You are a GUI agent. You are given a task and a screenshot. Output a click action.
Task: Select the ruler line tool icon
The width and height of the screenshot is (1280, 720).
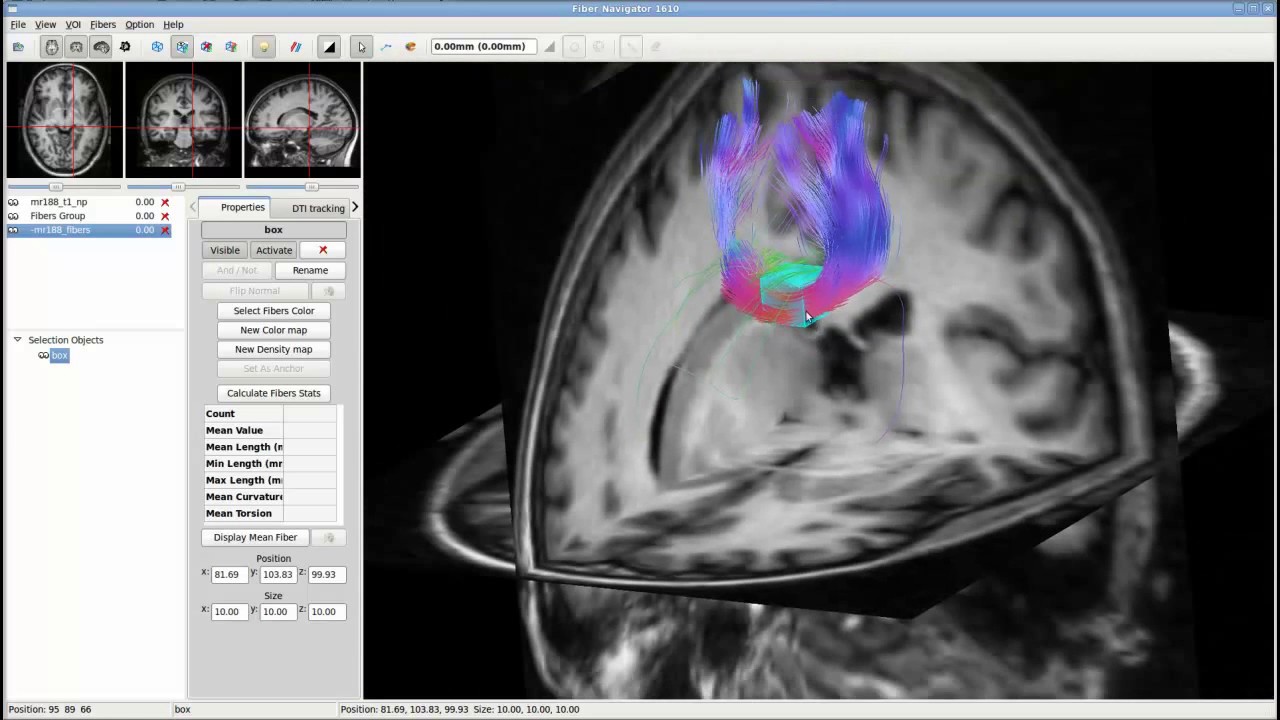click(386, 47)
